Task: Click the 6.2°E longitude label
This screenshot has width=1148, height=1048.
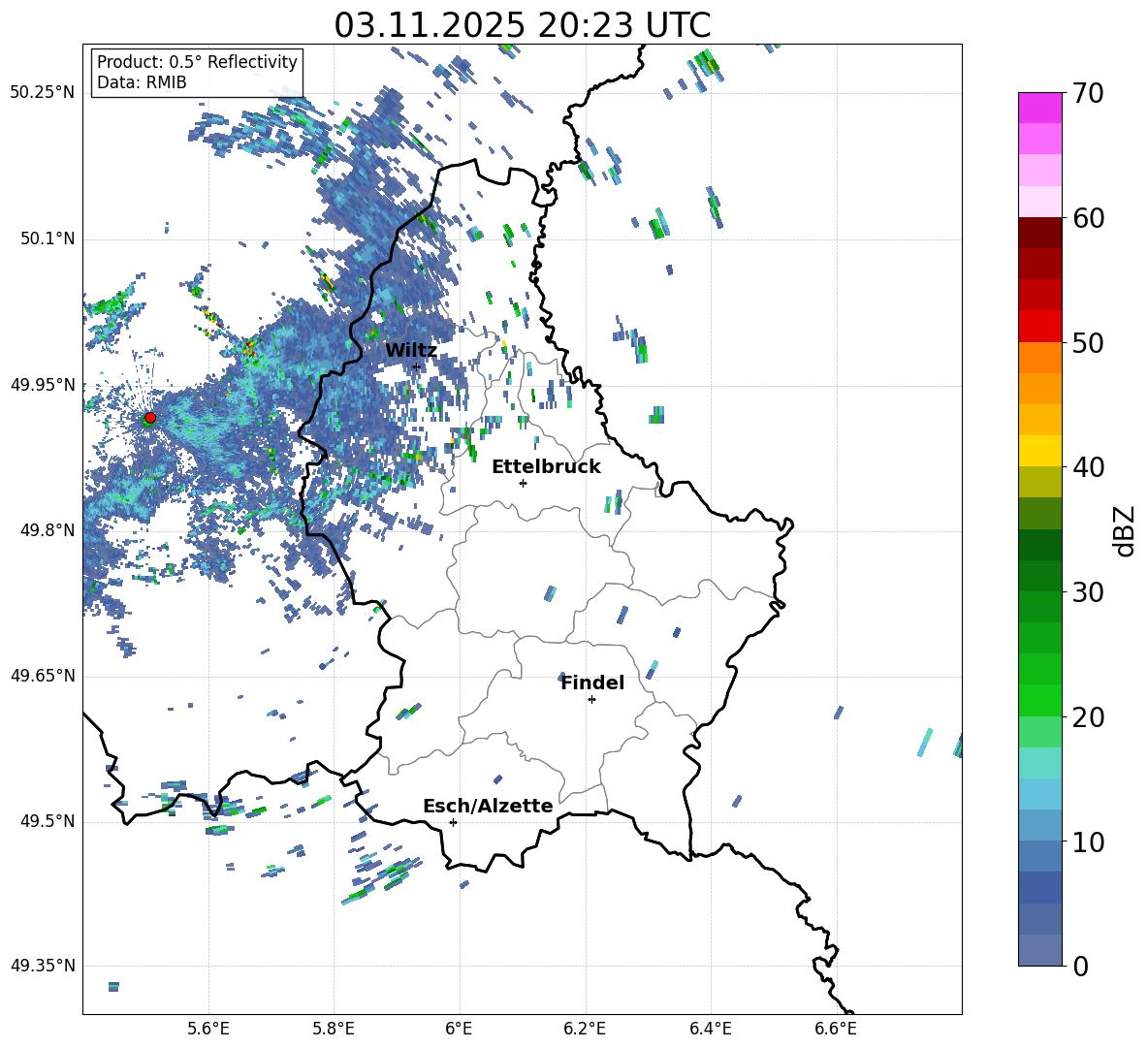Action: click(585, 1029)
